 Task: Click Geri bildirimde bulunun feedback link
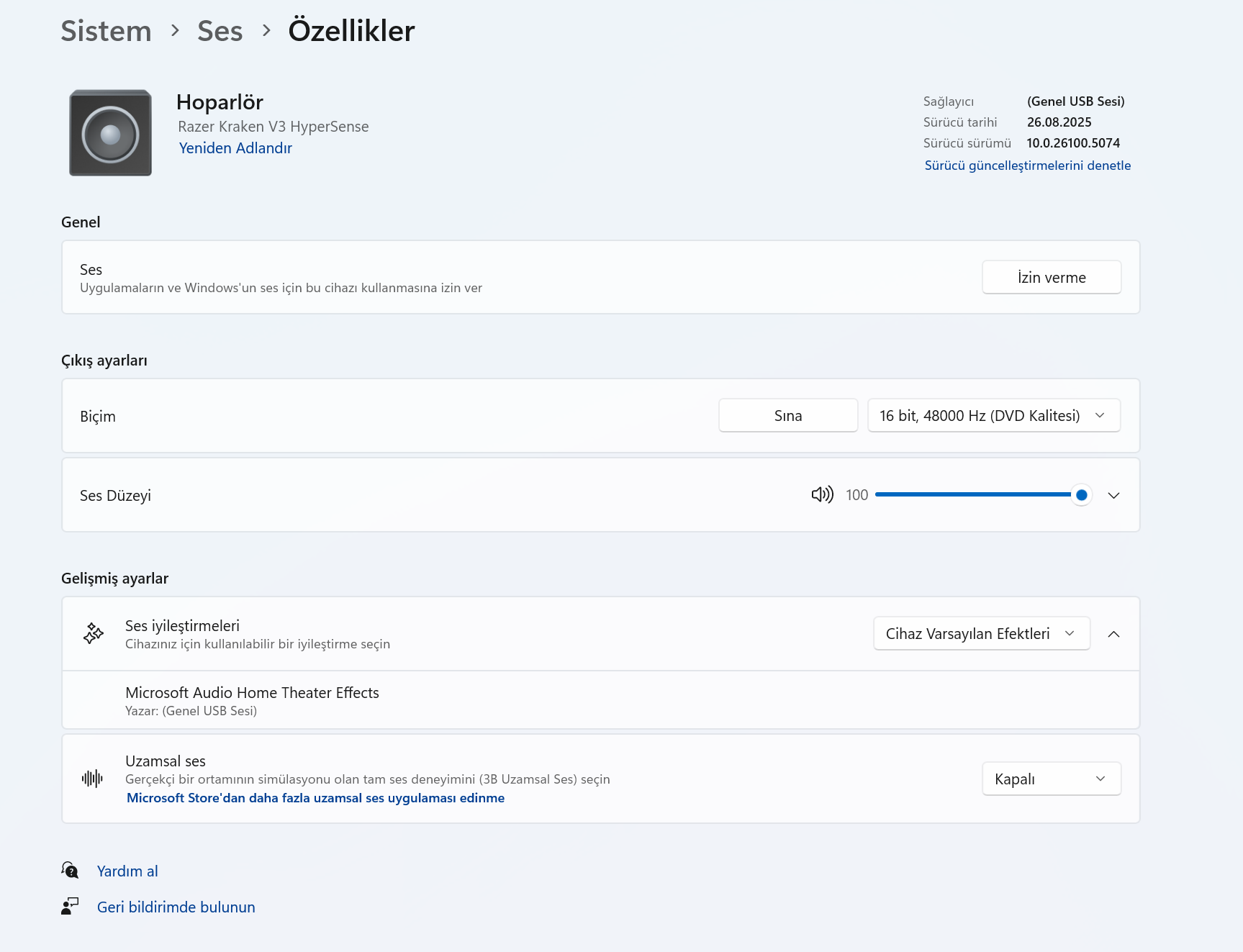pos(176,907)
